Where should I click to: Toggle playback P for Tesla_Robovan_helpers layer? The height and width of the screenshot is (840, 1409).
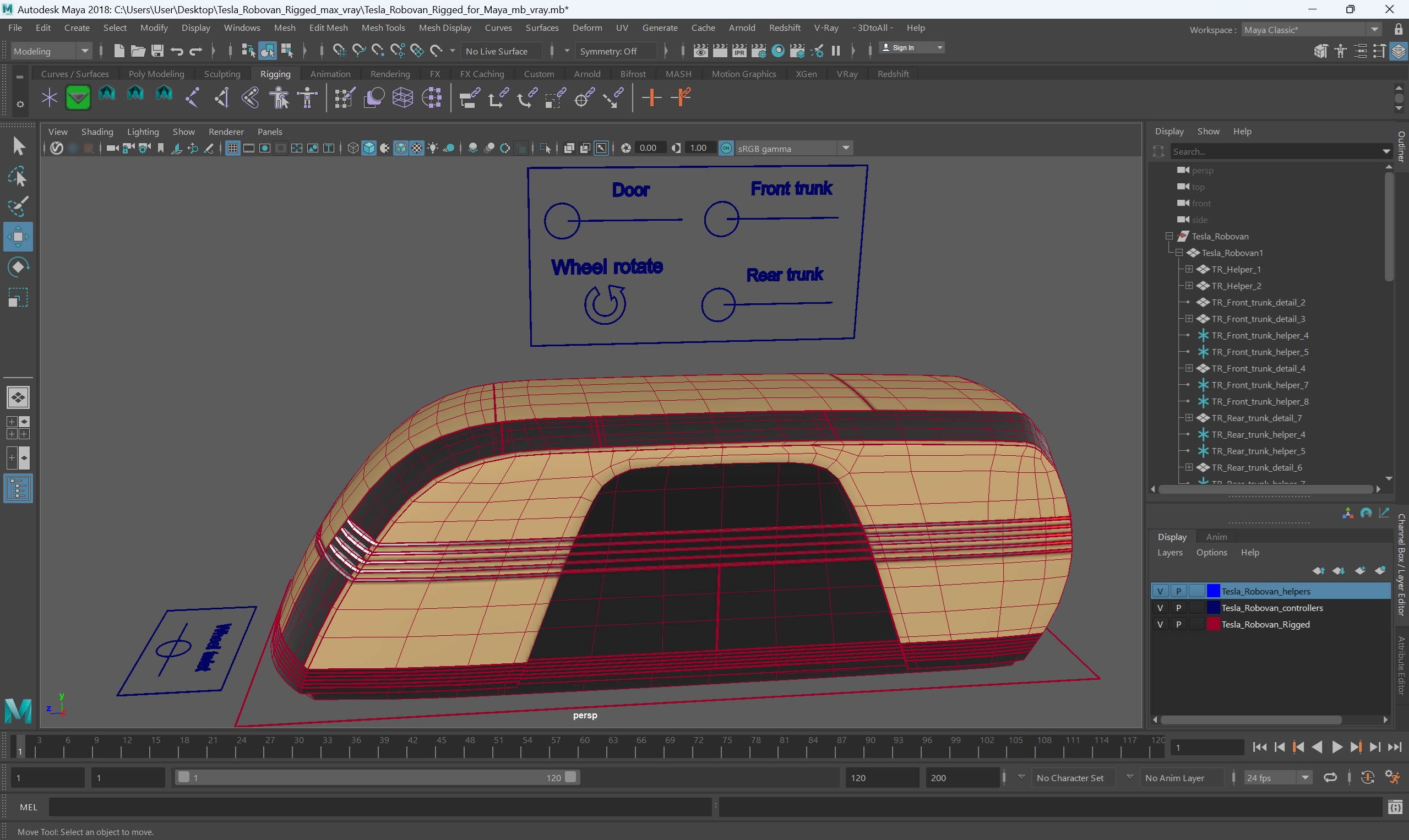coord(1179,591)
